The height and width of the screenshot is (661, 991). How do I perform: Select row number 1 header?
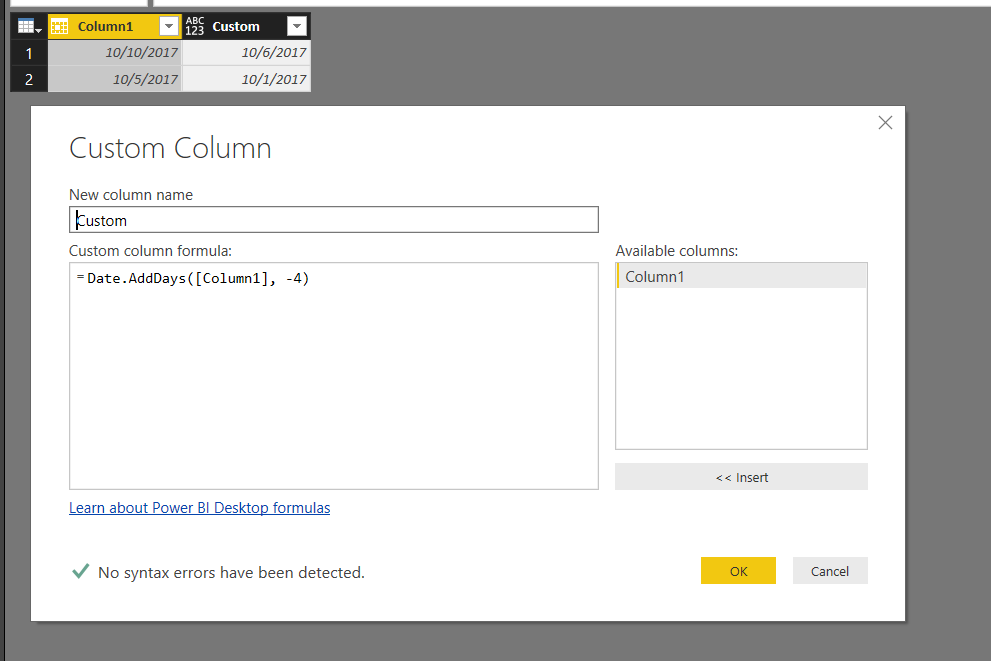[29, 53]
